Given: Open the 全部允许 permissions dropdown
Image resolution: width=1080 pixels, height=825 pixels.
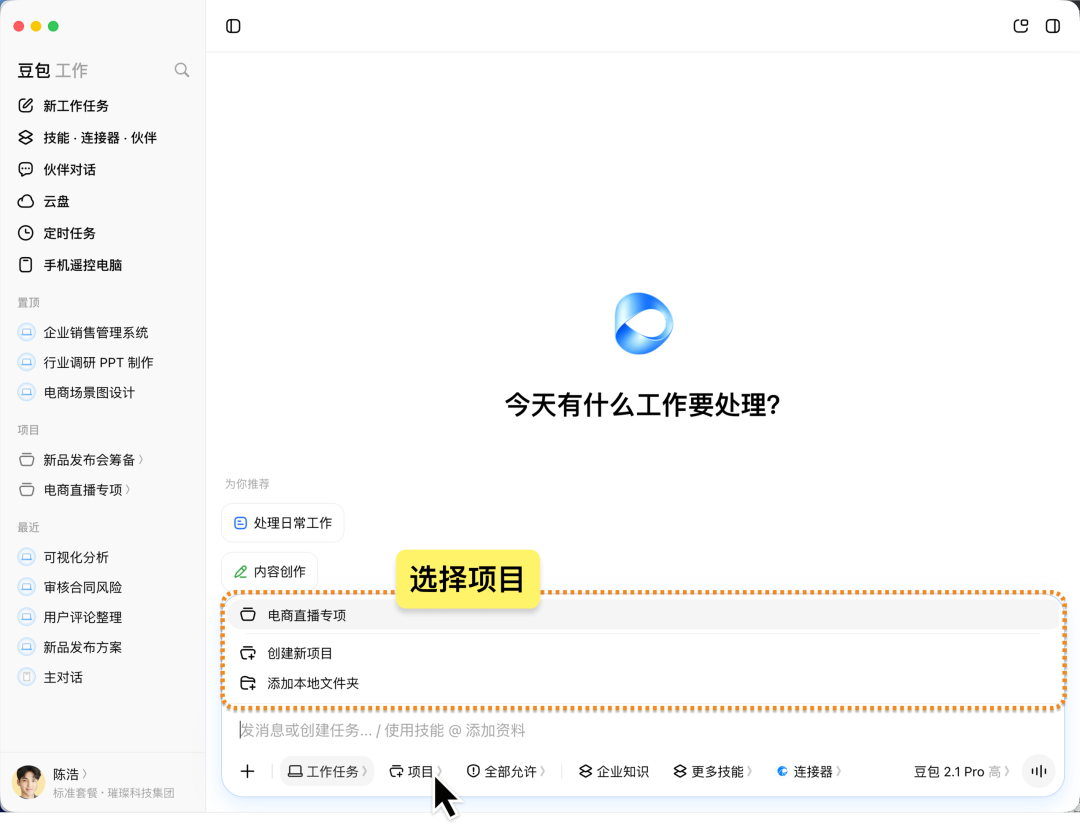Looking at the screenshot, I should point(506,771).
